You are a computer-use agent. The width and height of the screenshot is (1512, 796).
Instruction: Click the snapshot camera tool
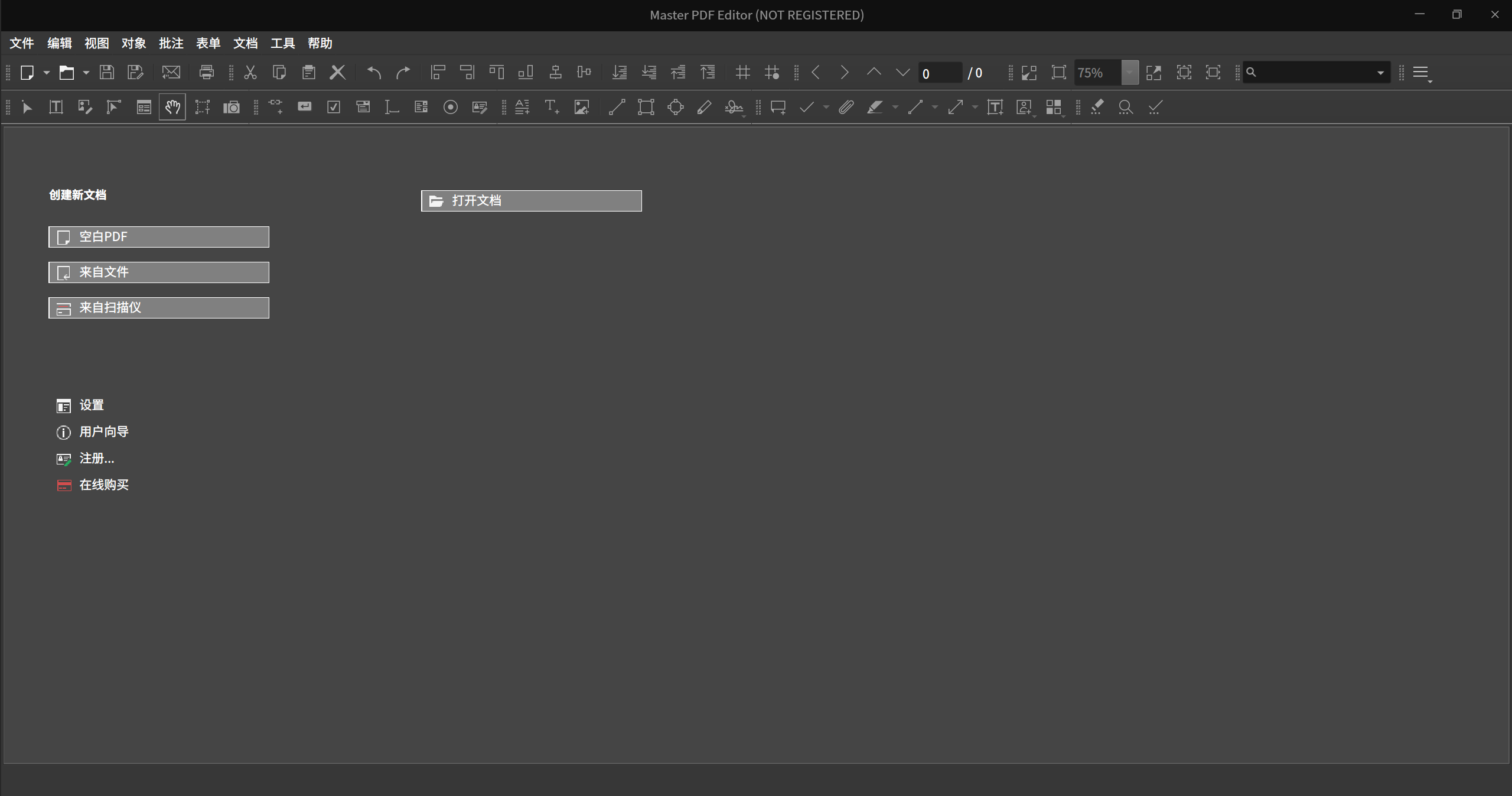click(232, 108)
